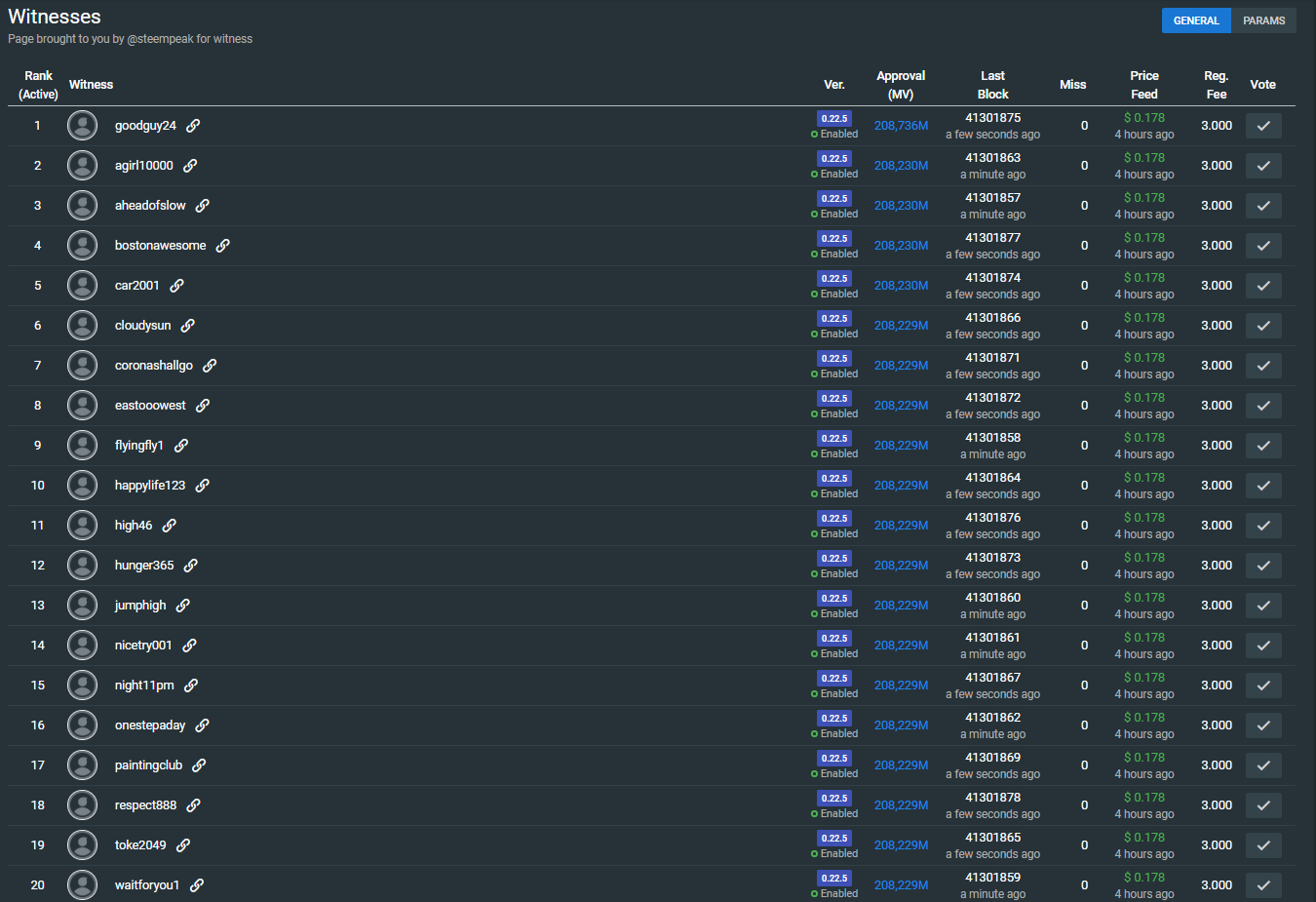Click block number 41301875
Screen dimensions: 1316x902
(992, 118)
